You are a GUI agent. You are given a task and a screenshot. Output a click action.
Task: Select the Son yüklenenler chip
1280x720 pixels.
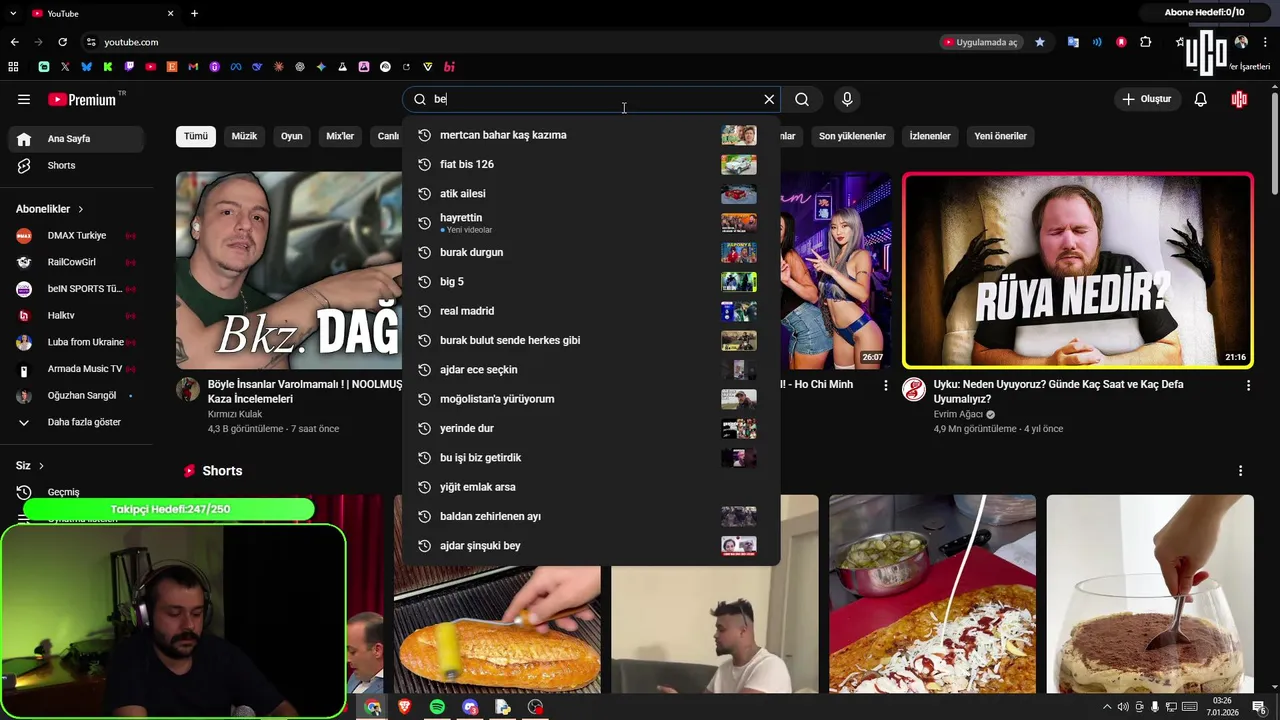[852, 136]
